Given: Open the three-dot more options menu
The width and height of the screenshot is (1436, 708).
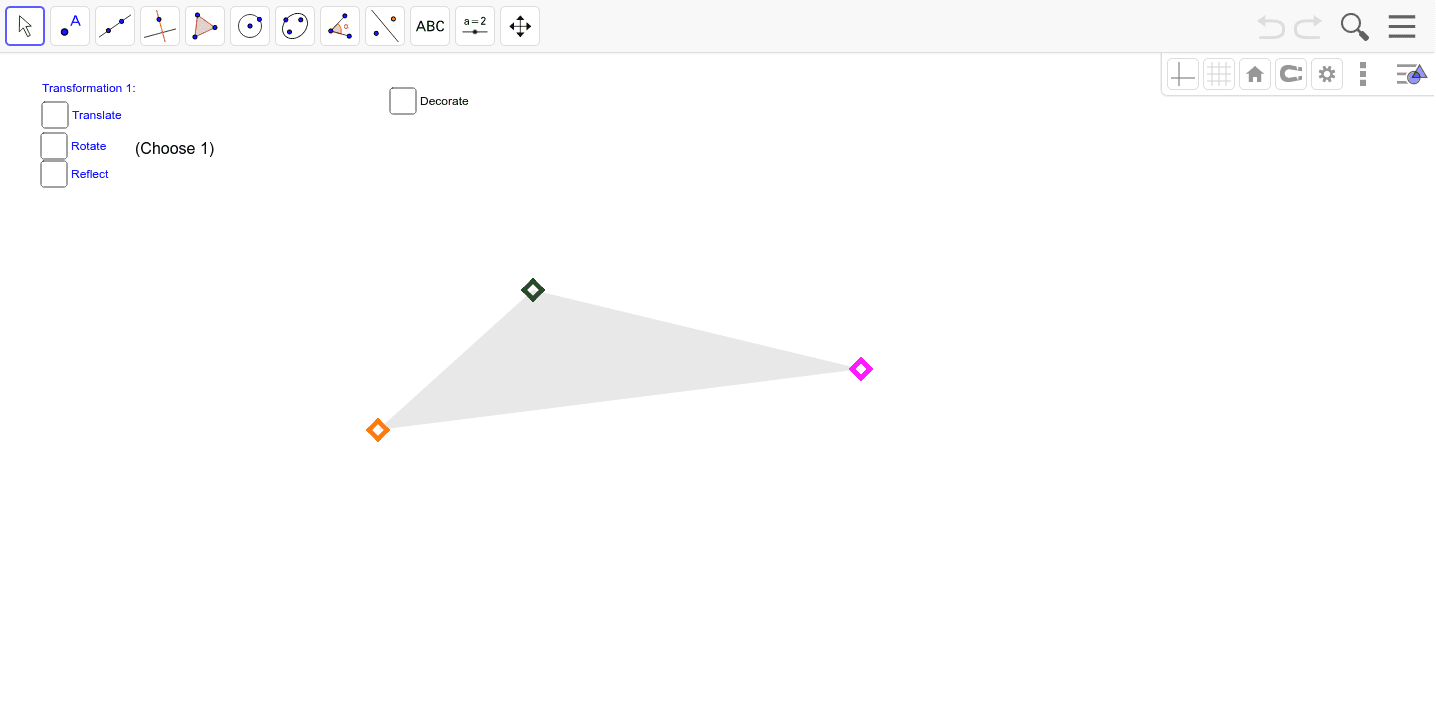Looking at the screenshot, I should (1363, 74).
